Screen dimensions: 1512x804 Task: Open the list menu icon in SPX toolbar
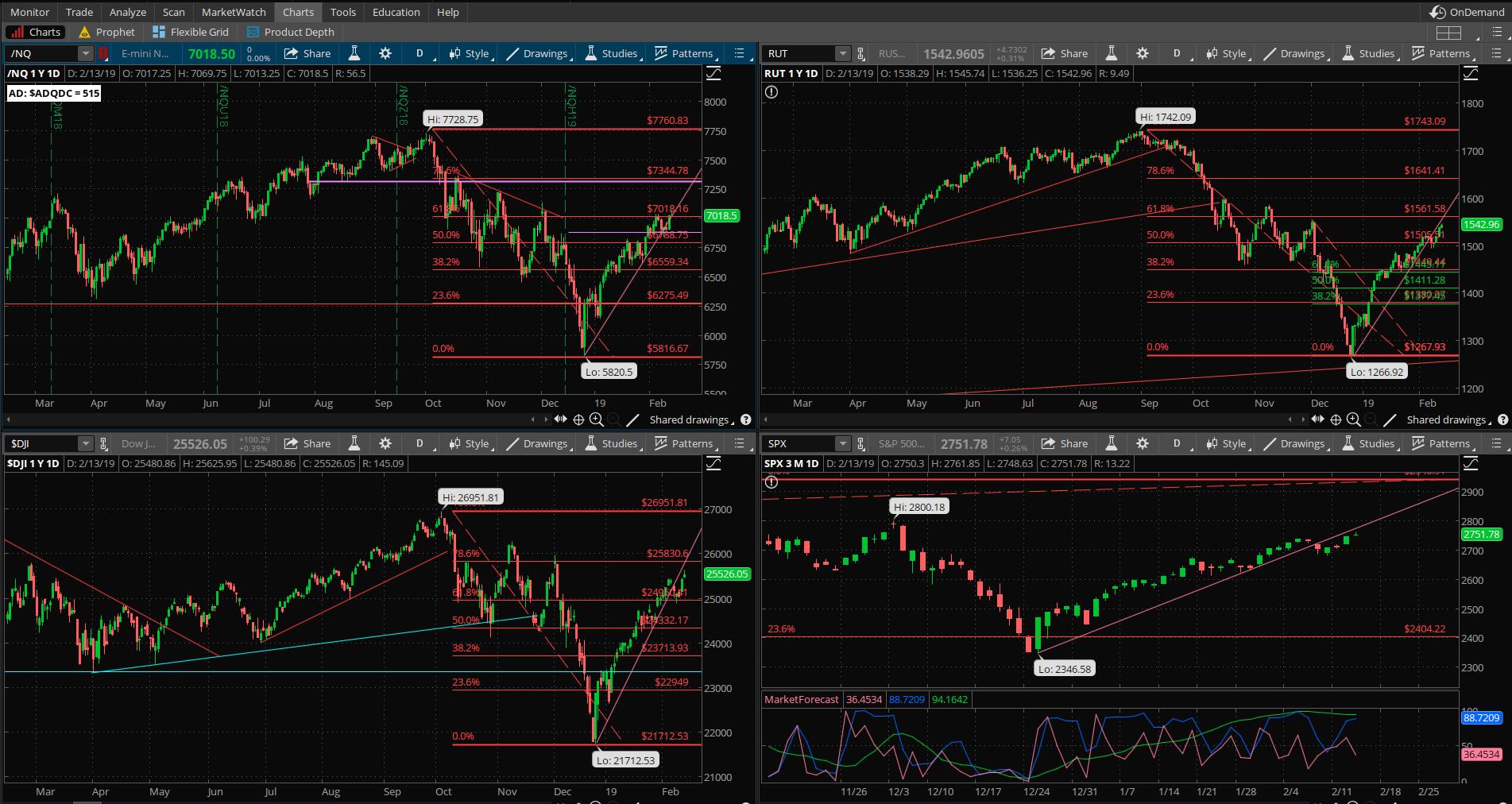pos(1497,443)
